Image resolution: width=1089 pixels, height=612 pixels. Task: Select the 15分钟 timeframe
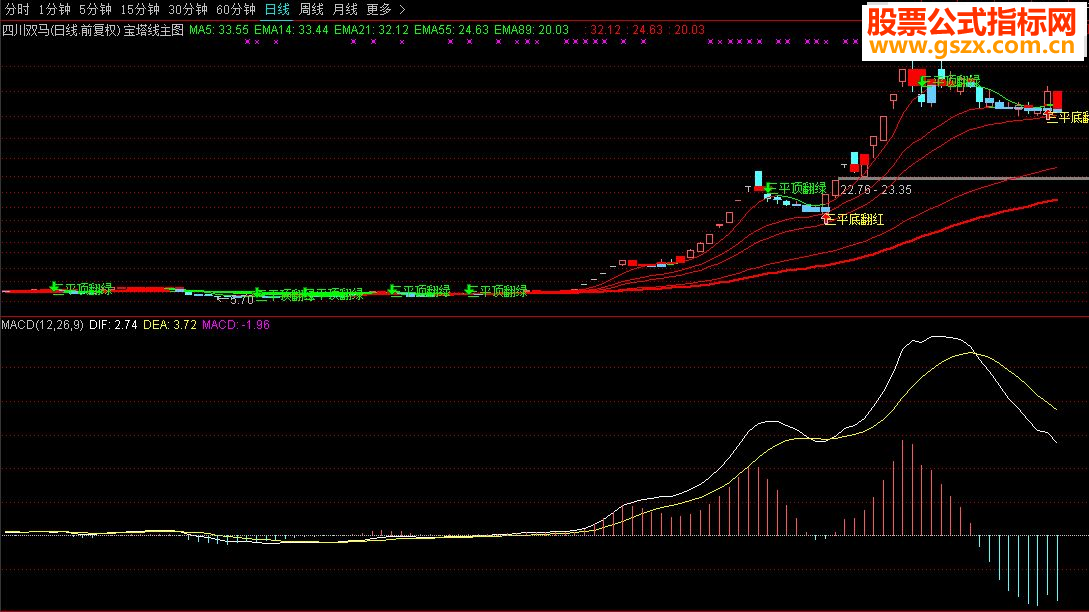tap(140, 10)
